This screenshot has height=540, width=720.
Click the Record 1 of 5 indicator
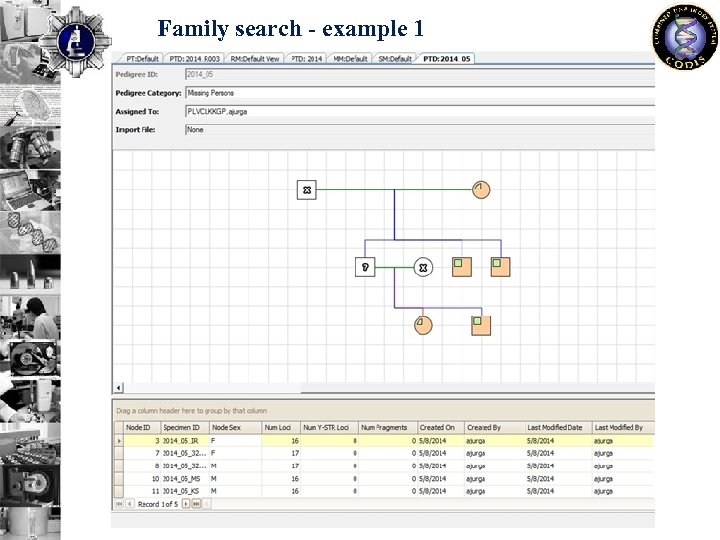[x=158, y=504]
